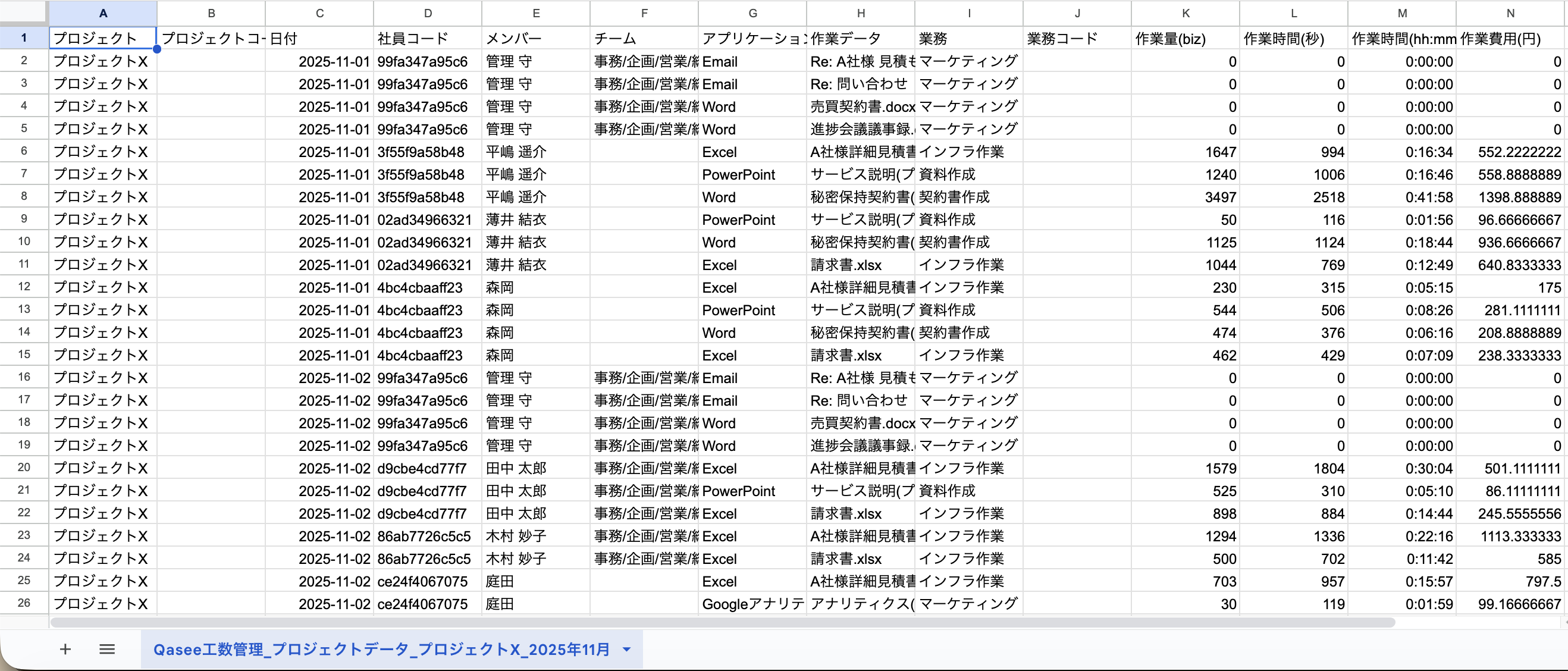The width and height of the screenshot is (1568, 671).
Task: Click 売買契約書.docx cell in row 4
Action: click(x=861, y=106)
